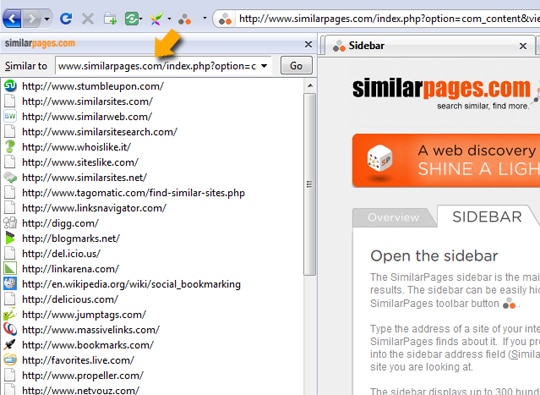Click the site icon in the address bar
Image resolution: width=540 pixels, height=395 pixels.
tap(225, 19)
